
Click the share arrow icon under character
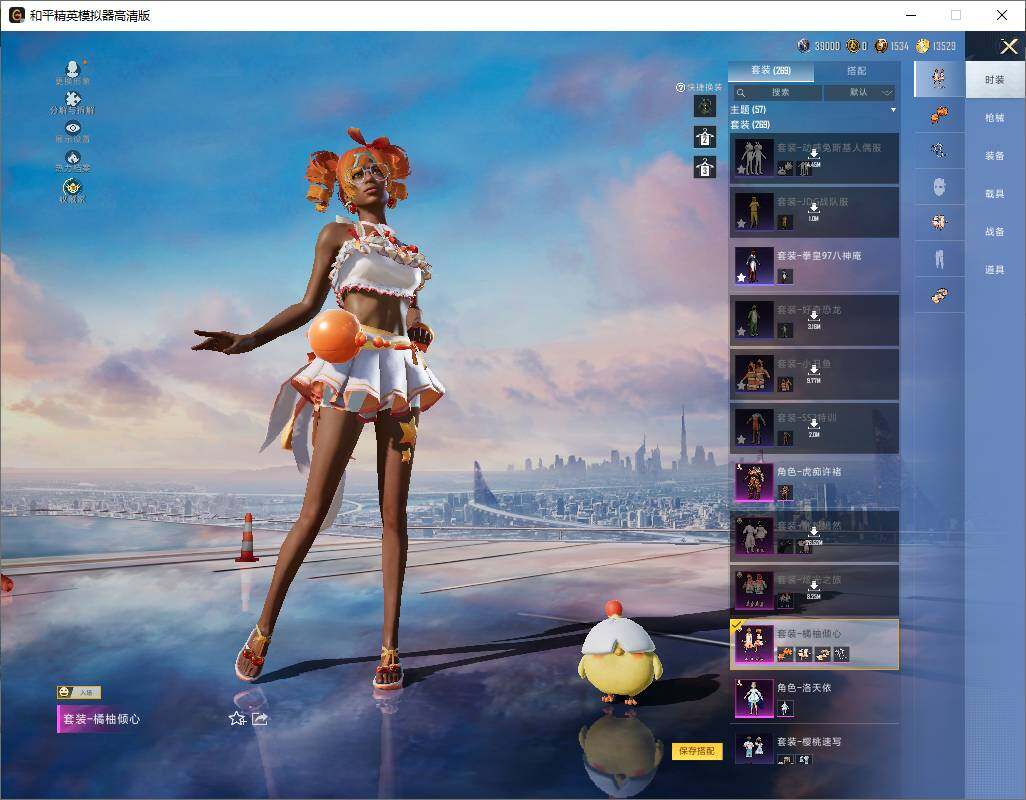(x=260, y=719)
